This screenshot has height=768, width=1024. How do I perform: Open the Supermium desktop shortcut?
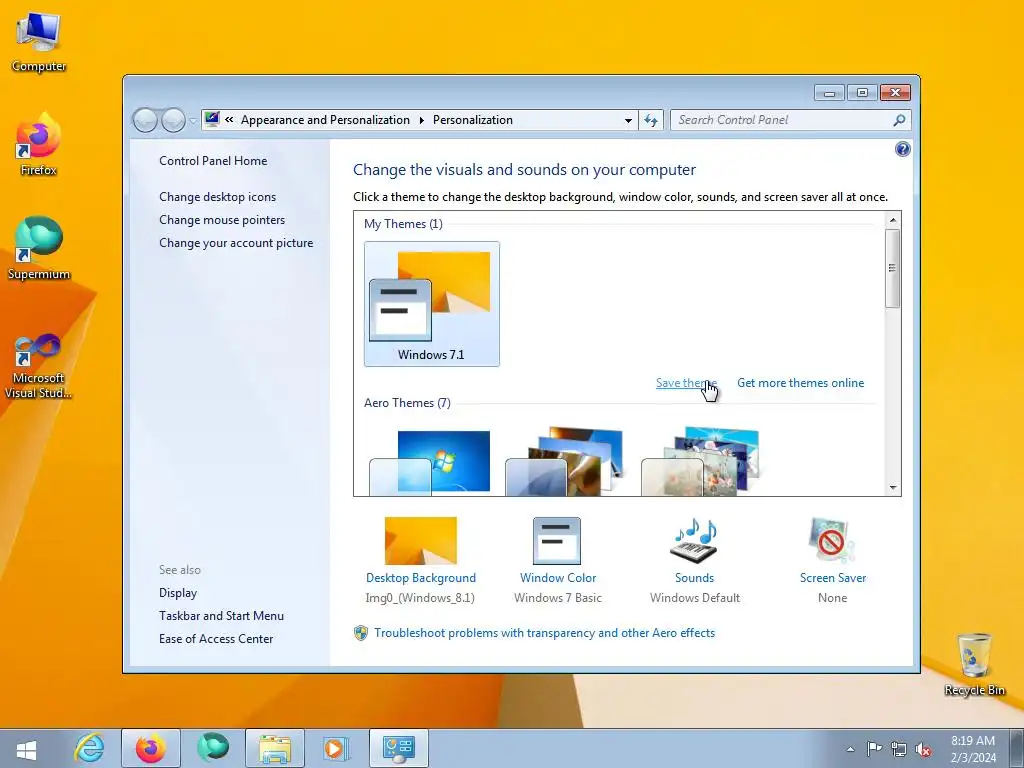tap(39, 249)
